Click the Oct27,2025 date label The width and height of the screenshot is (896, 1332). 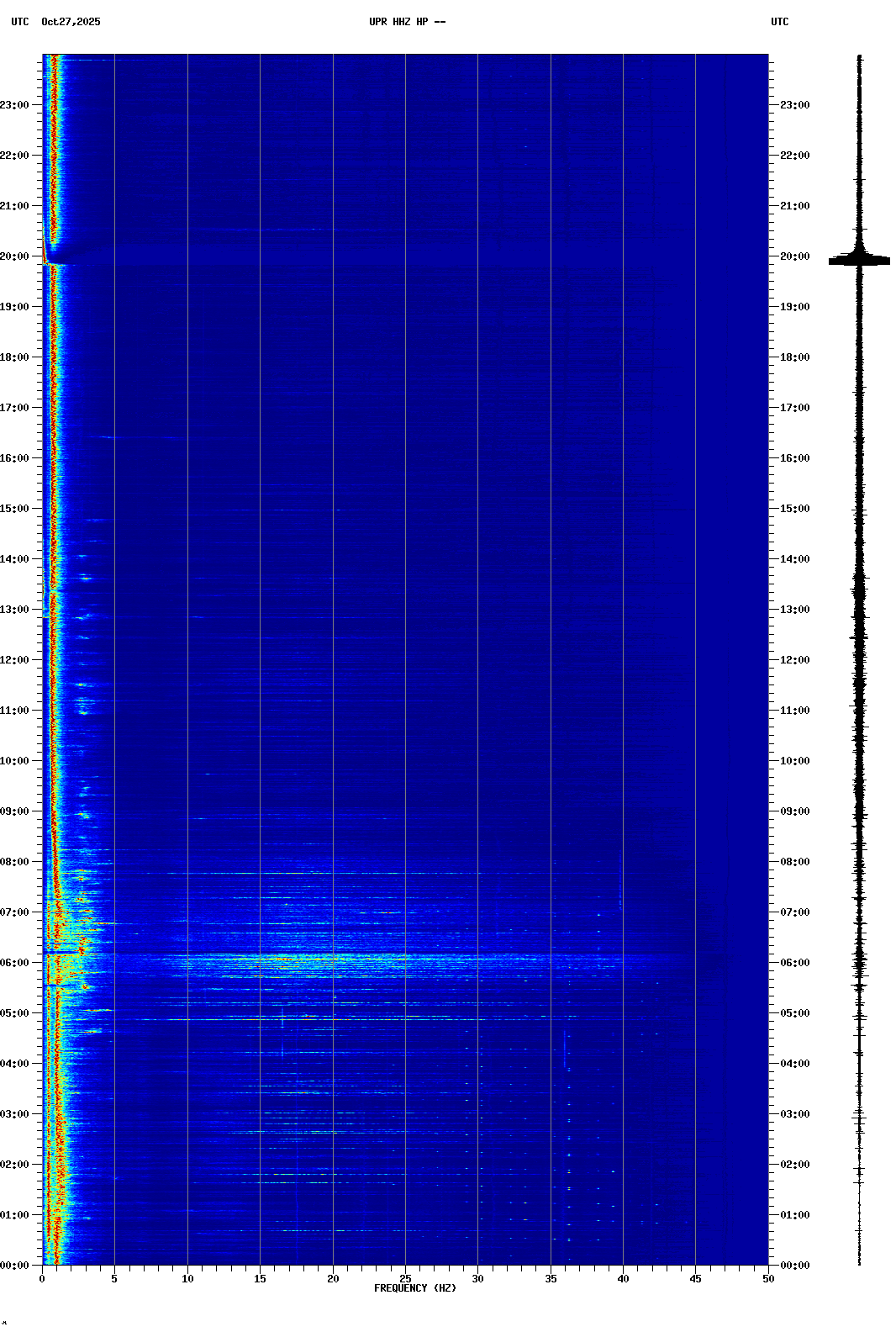coord(71,22)
